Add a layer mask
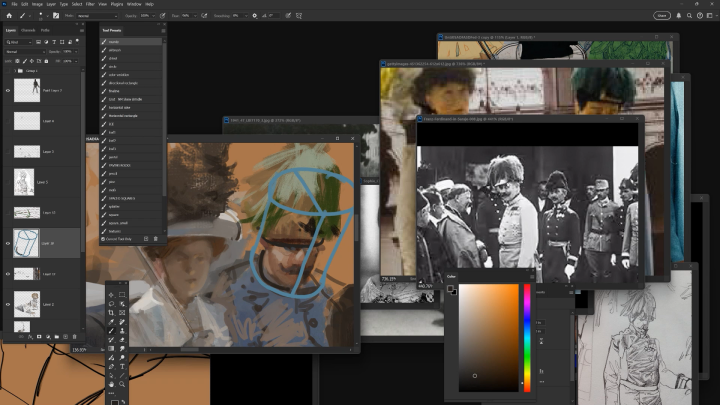Screen dimensions: 720x405 point(39,337)
